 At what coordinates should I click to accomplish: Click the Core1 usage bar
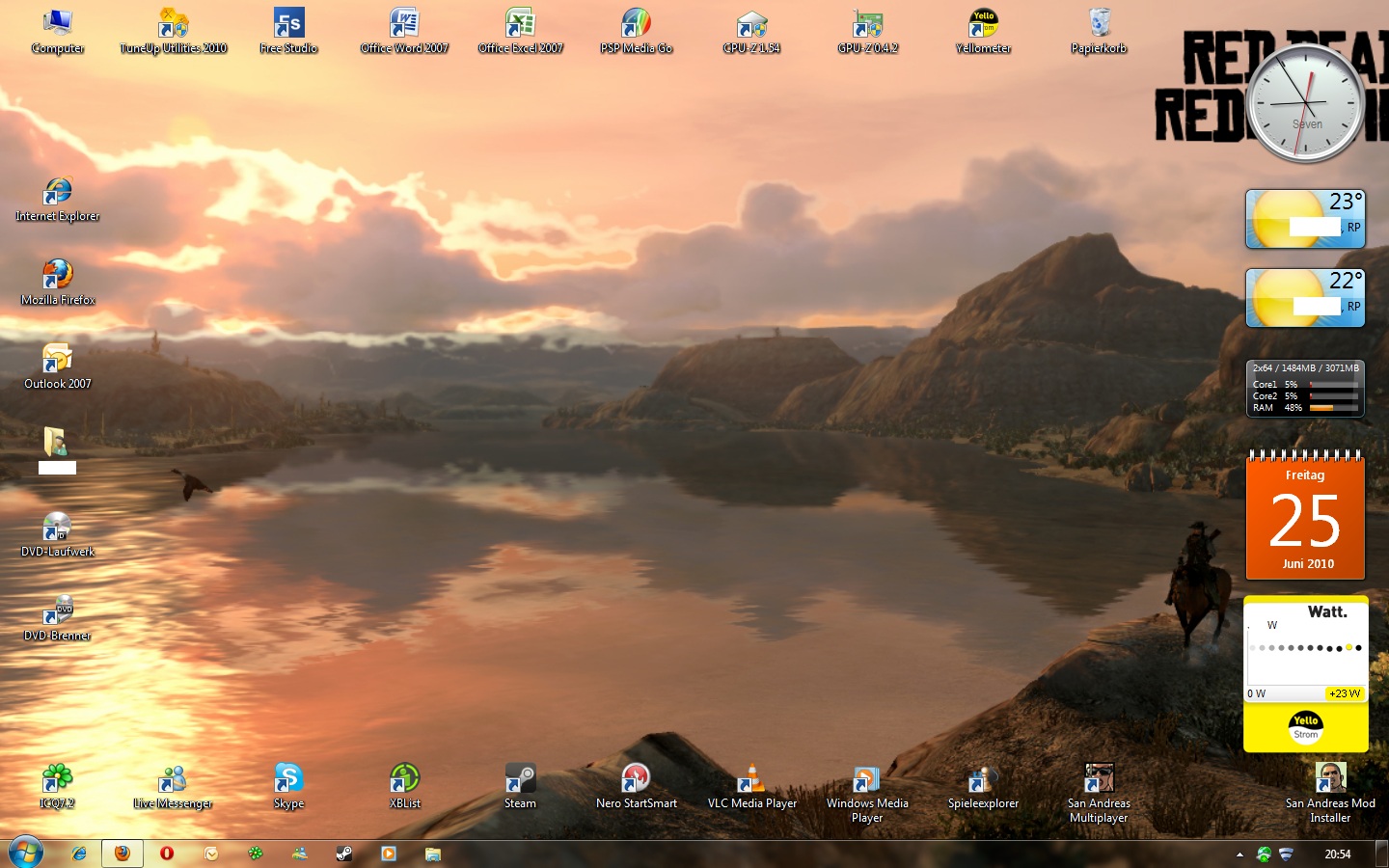[1334, 385]
